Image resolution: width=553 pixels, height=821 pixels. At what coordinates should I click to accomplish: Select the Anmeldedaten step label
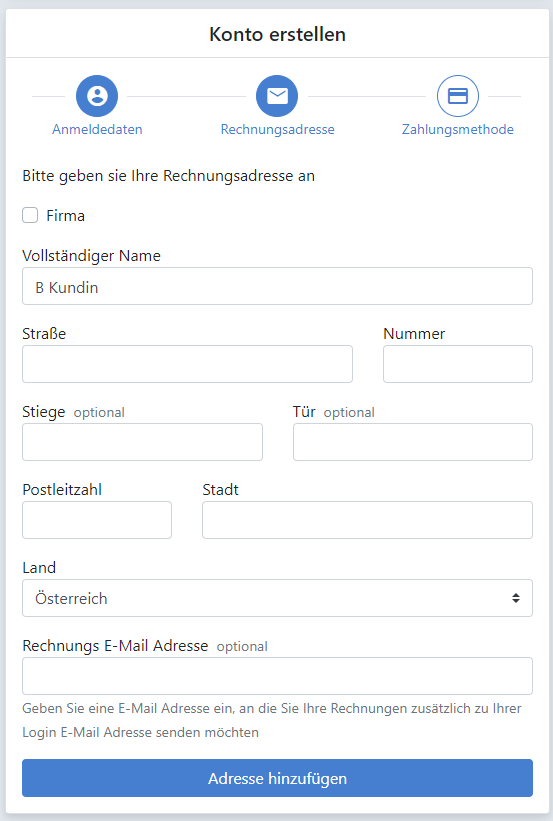point(97,129)
